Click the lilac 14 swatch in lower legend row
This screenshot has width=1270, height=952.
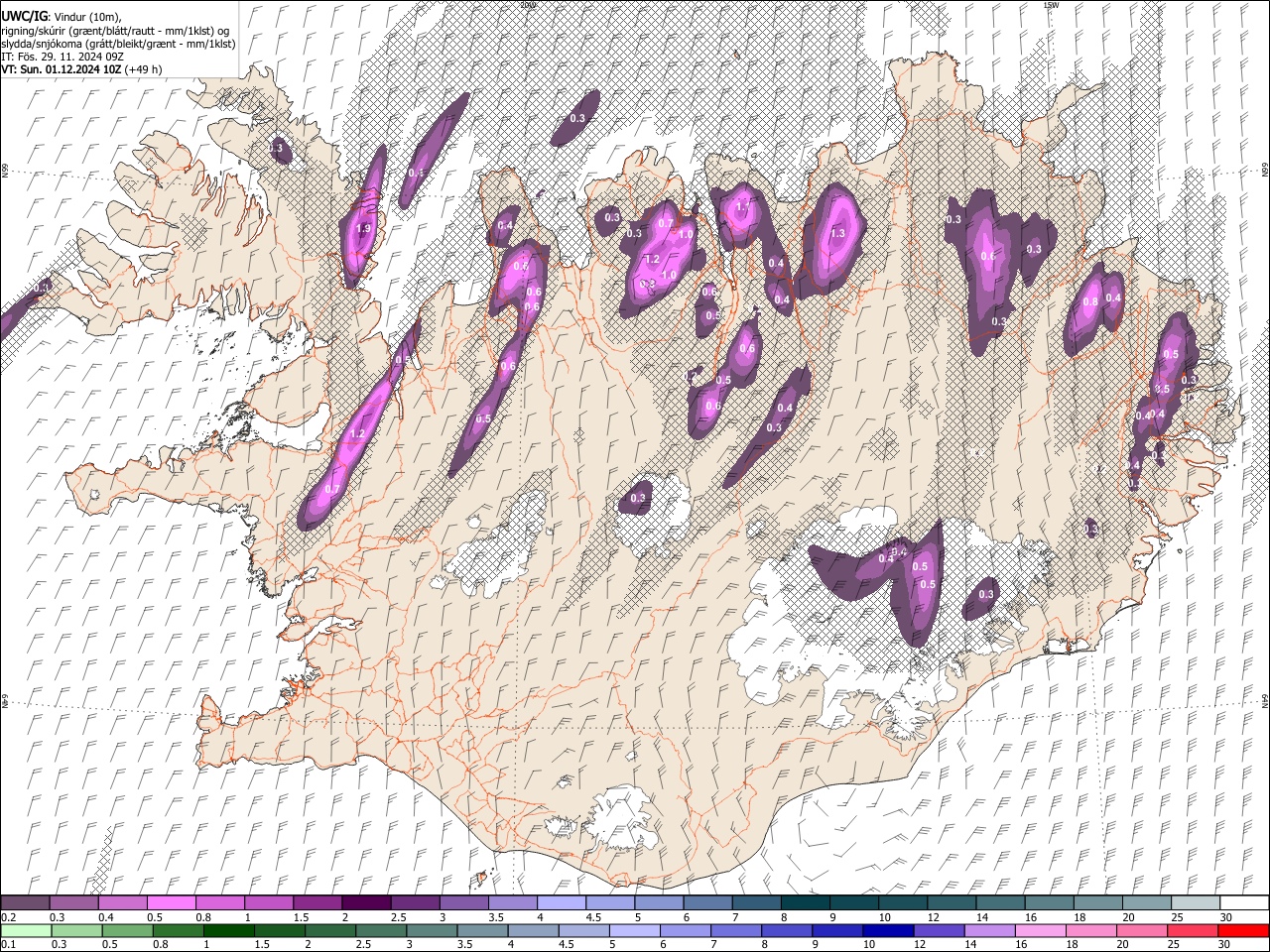coord(990,930)
